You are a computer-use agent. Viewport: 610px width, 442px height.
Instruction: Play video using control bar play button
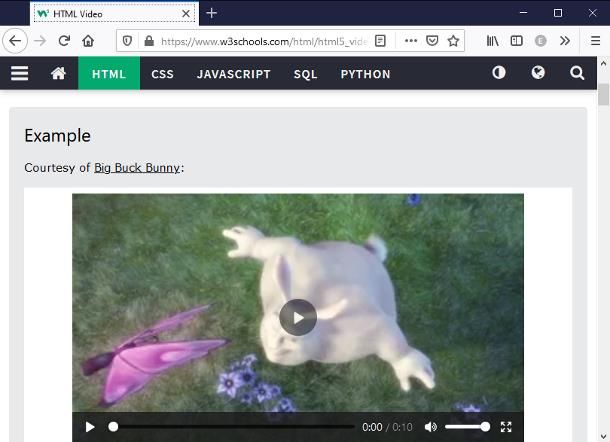(90, 427)
